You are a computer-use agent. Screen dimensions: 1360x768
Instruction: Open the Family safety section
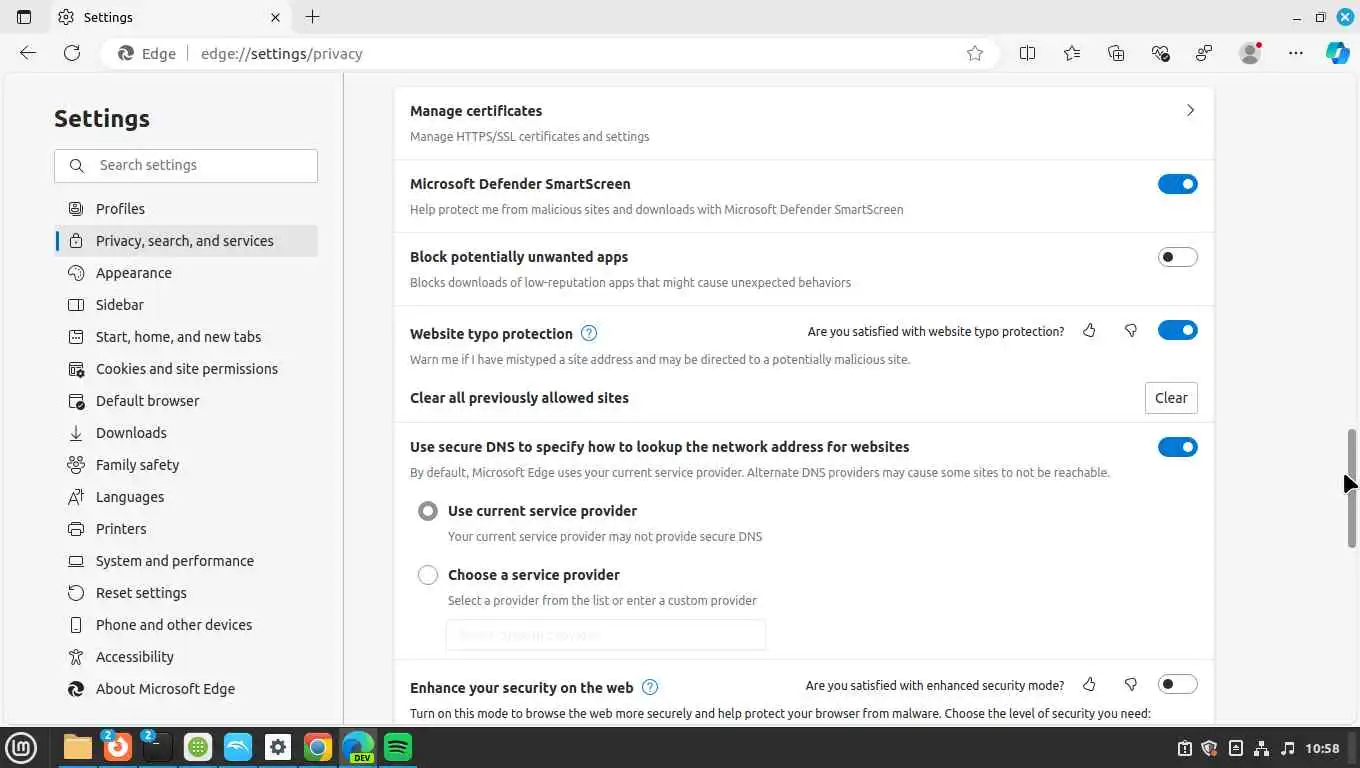[186, 465]
